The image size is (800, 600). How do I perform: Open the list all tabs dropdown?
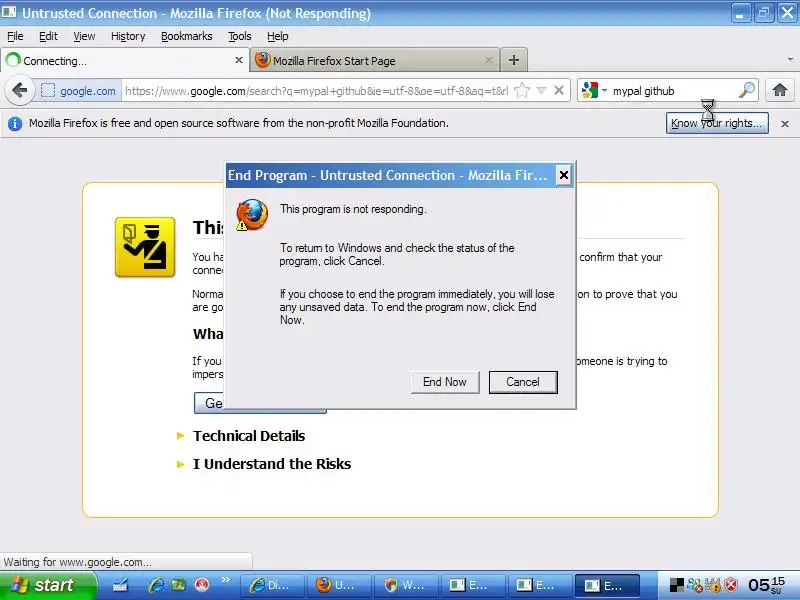coord(790,60)
